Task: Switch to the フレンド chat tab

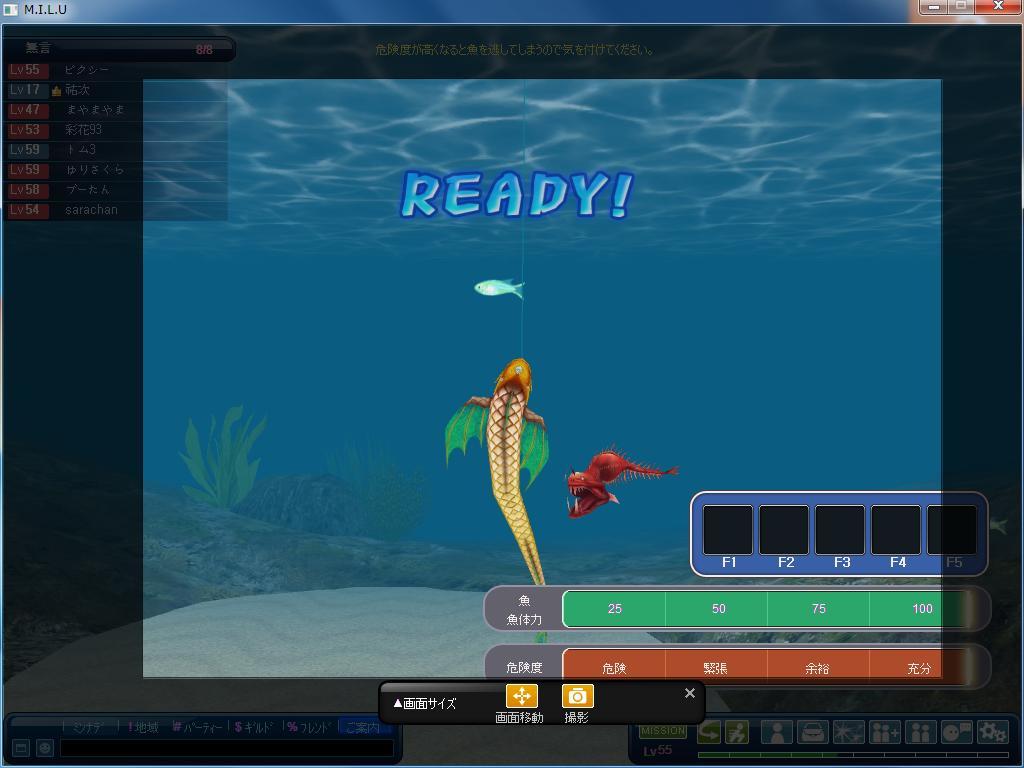Action: (309, 727)
